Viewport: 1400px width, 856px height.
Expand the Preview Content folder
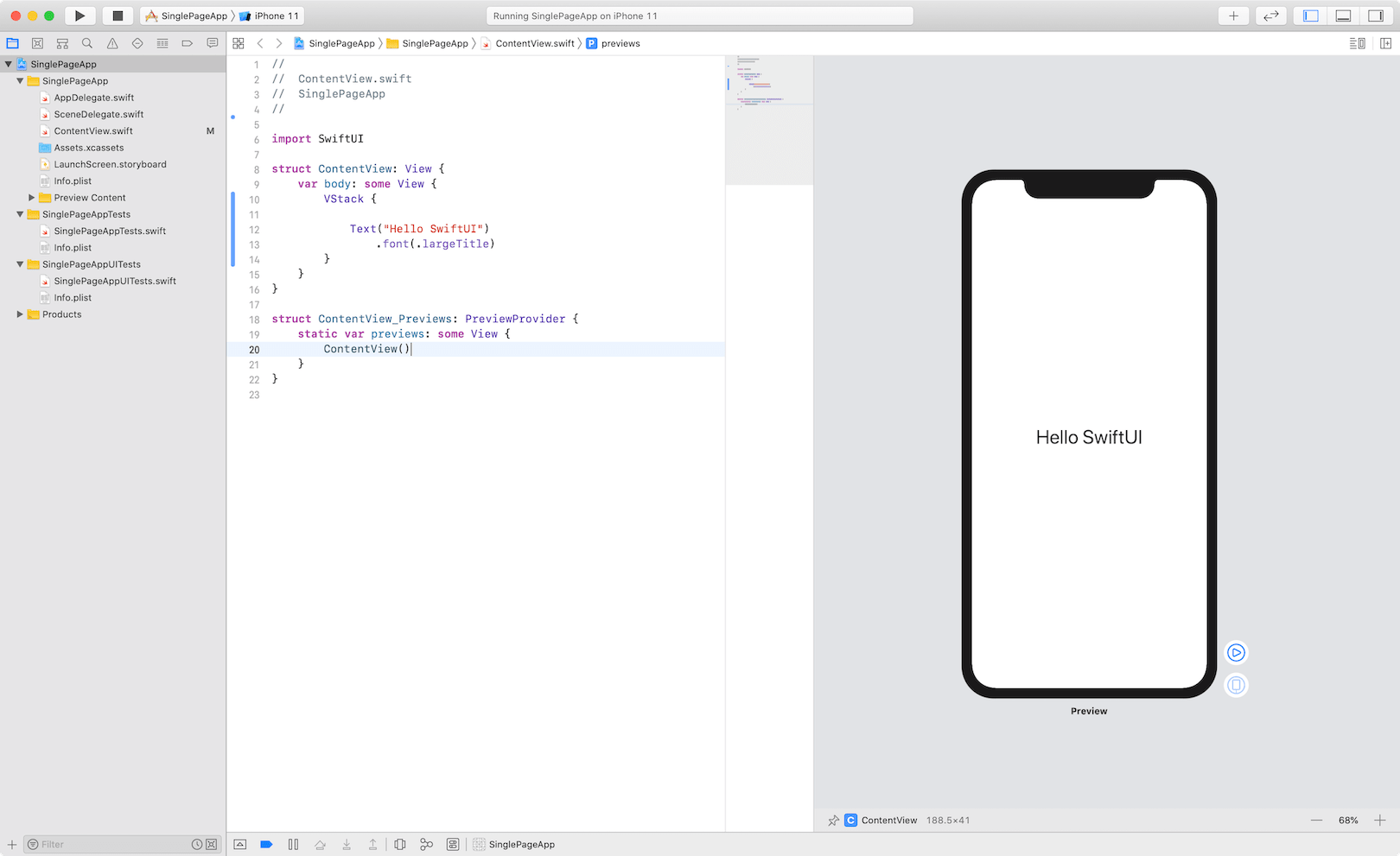[x=32, y=198]
